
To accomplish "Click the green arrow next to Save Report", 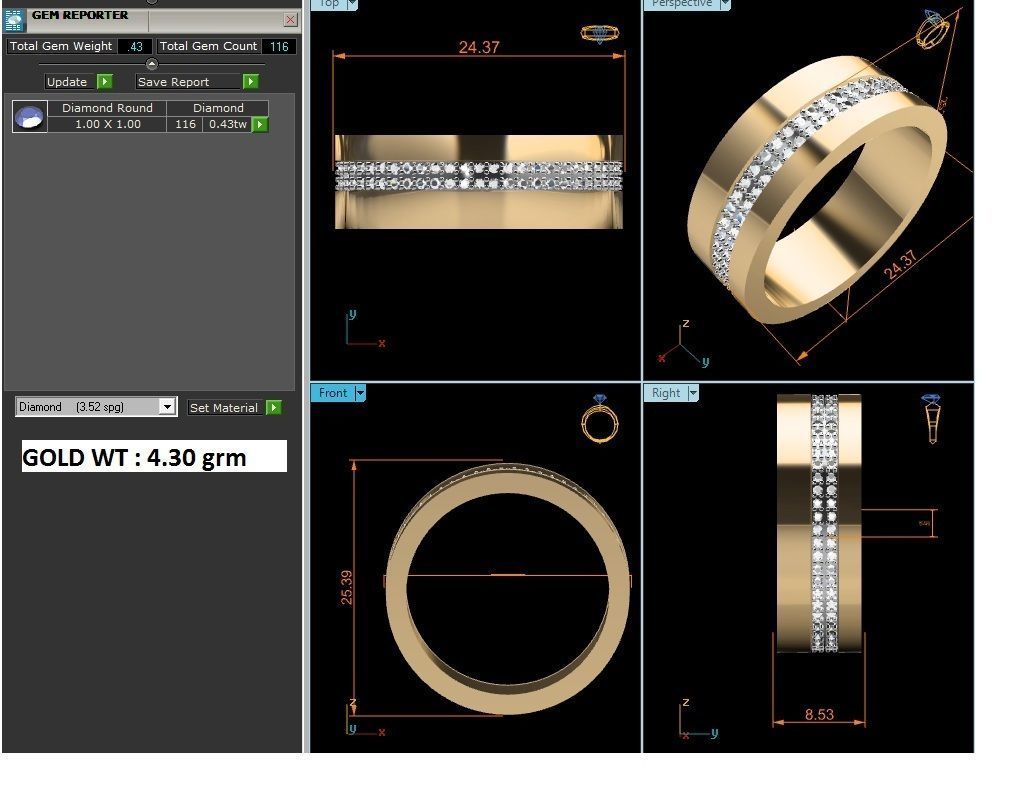I will pyautogui.click(x=251, y=81).
